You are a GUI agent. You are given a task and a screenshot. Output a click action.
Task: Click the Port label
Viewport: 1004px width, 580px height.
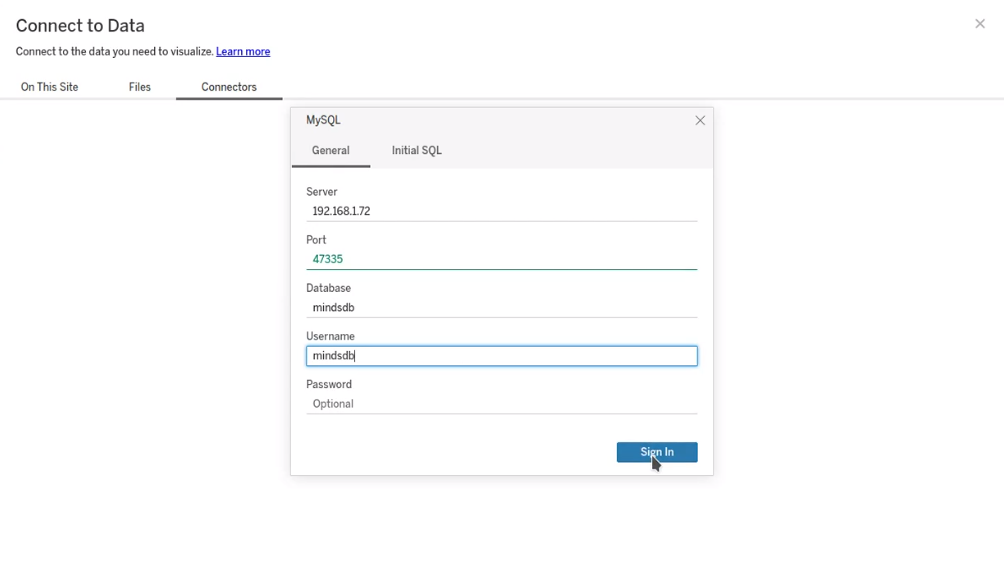pos(316,240)
